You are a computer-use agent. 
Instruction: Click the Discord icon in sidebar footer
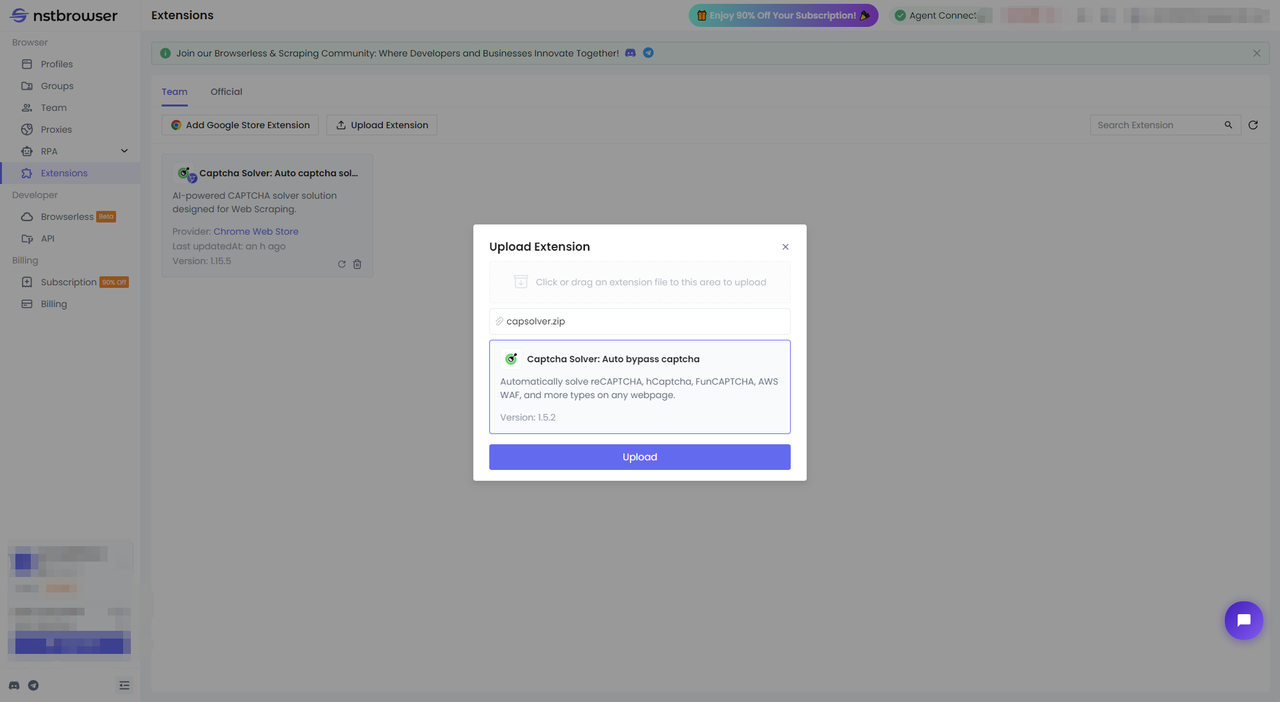(14, 685)
